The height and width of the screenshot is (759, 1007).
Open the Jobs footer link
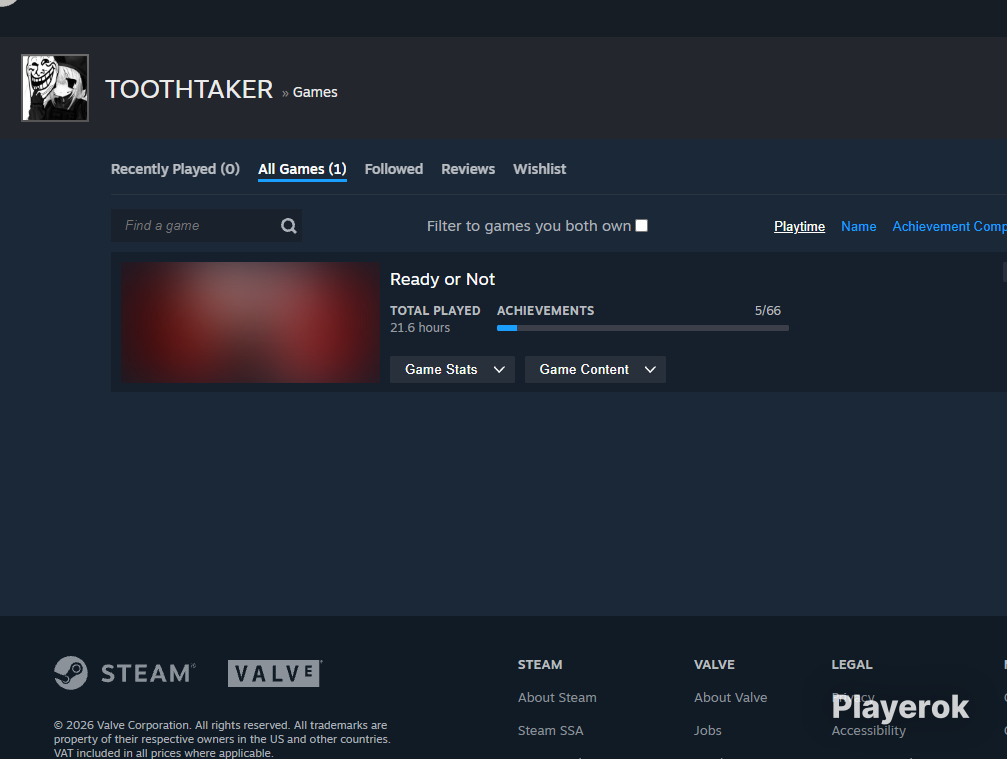click(x=707, y=730)
